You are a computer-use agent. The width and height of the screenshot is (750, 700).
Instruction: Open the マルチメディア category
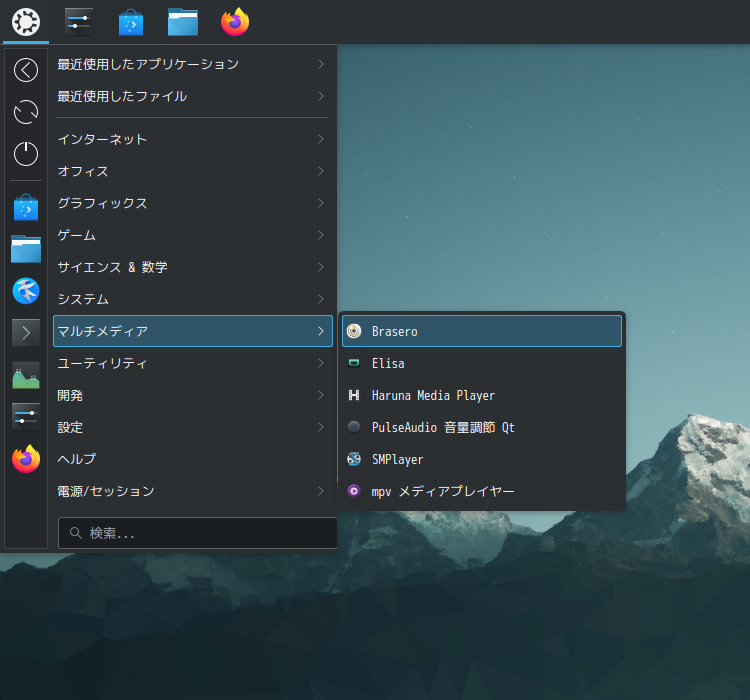coord(193,331)
